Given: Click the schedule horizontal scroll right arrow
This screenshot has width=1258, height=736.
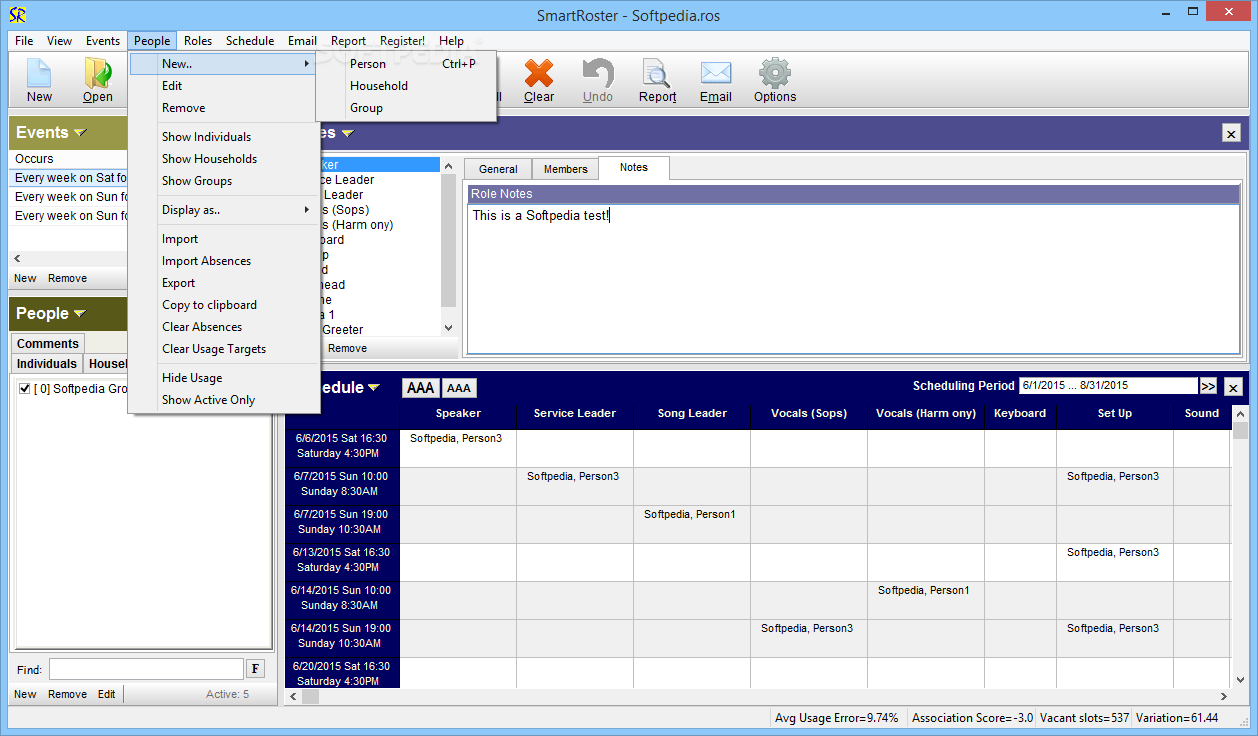Looking at the screenshot, I should [x=1224, y=696].
